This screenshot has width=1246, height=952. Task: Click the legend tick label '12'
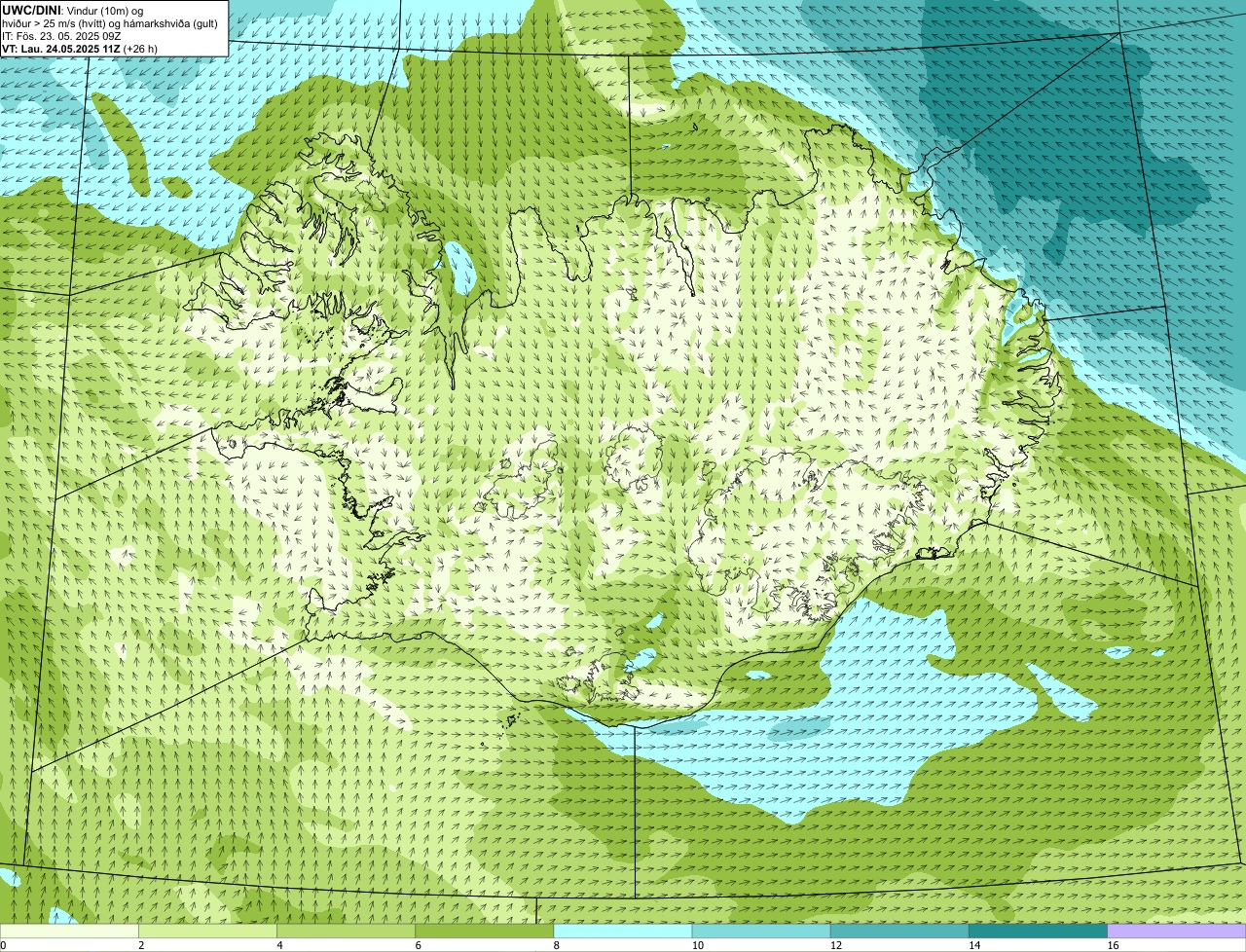(x=836, y=945)
